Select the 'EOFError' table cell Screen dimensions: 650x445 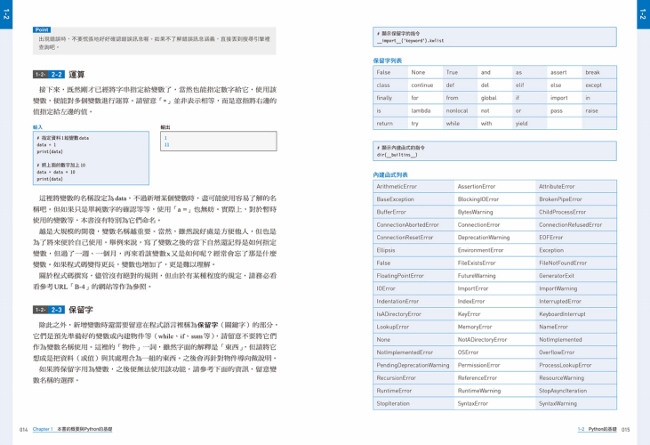[576, 238]
